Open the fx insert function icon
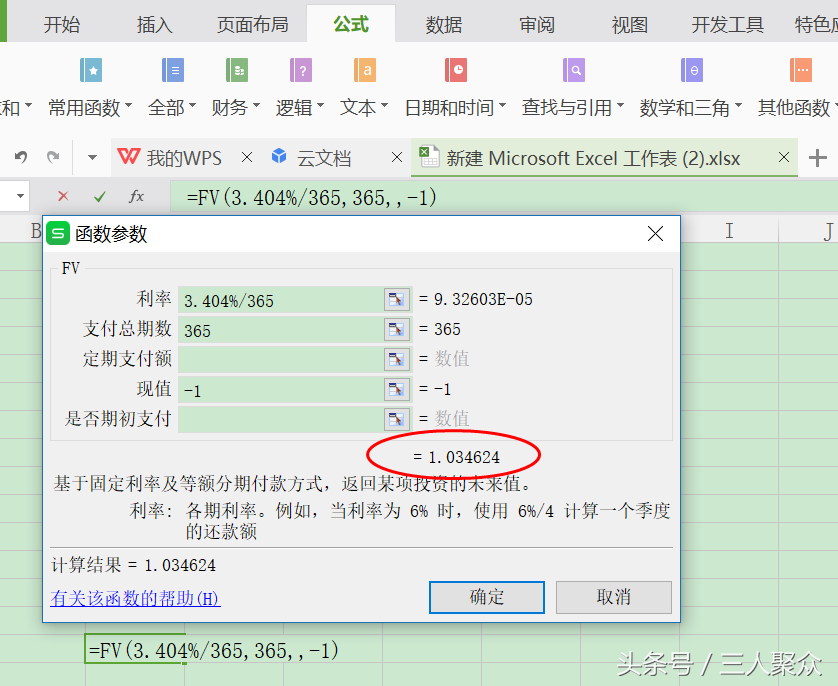Viewport: 838px width, 686px height. point(136,196)
